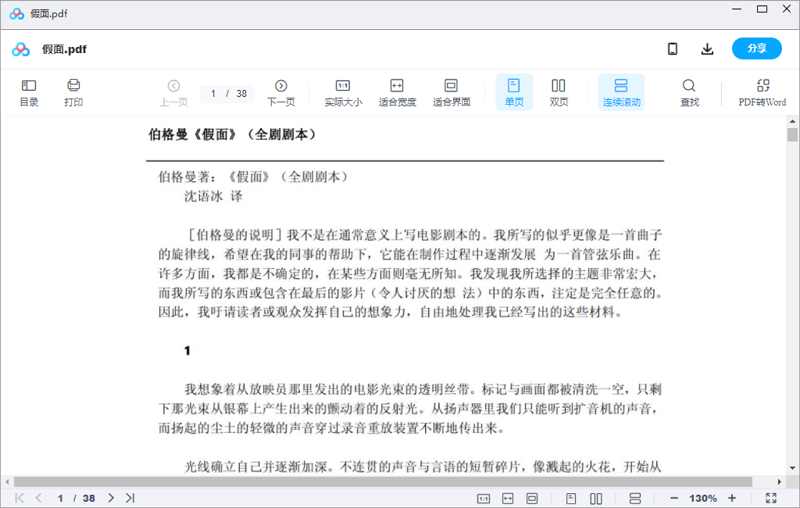The image size is (800, 508).
Task: Jump to last page in status bar
Action: (130, 498)
